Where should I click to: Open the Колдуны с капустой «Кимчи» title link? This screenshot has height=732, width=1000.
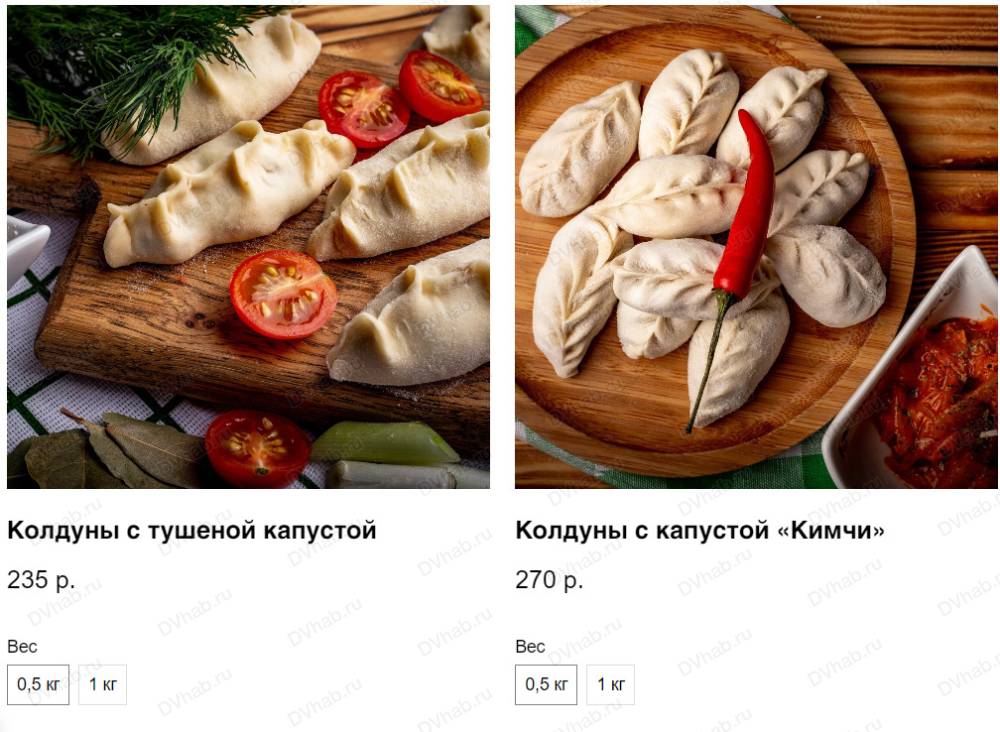point(700,531)
